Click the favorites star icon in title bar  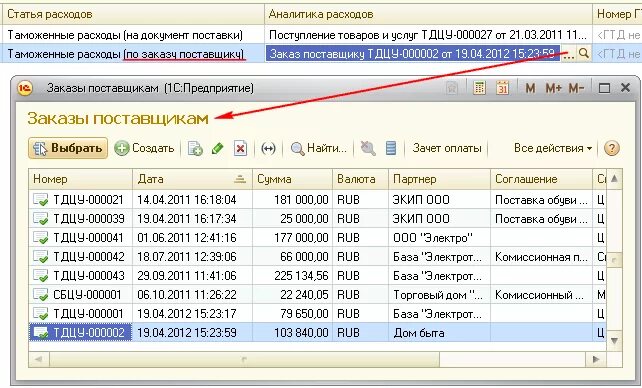click(452, 88)
